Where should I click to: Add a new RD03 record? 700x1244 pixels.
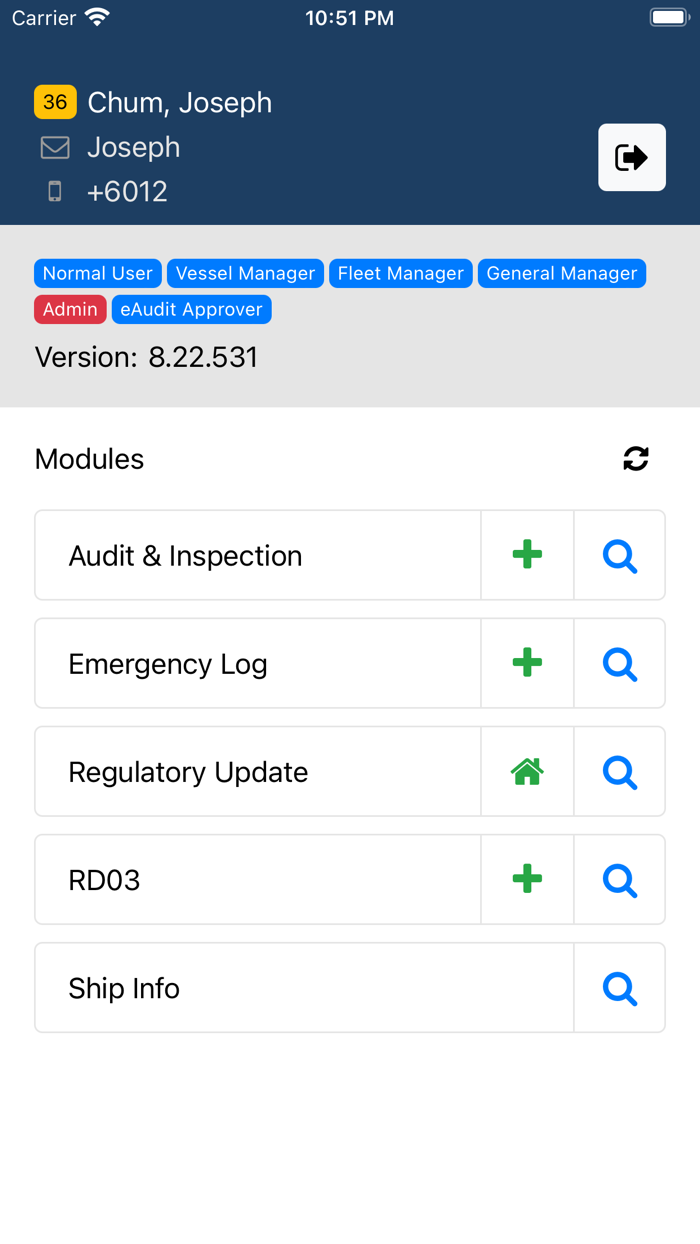(x=527, y=879)
